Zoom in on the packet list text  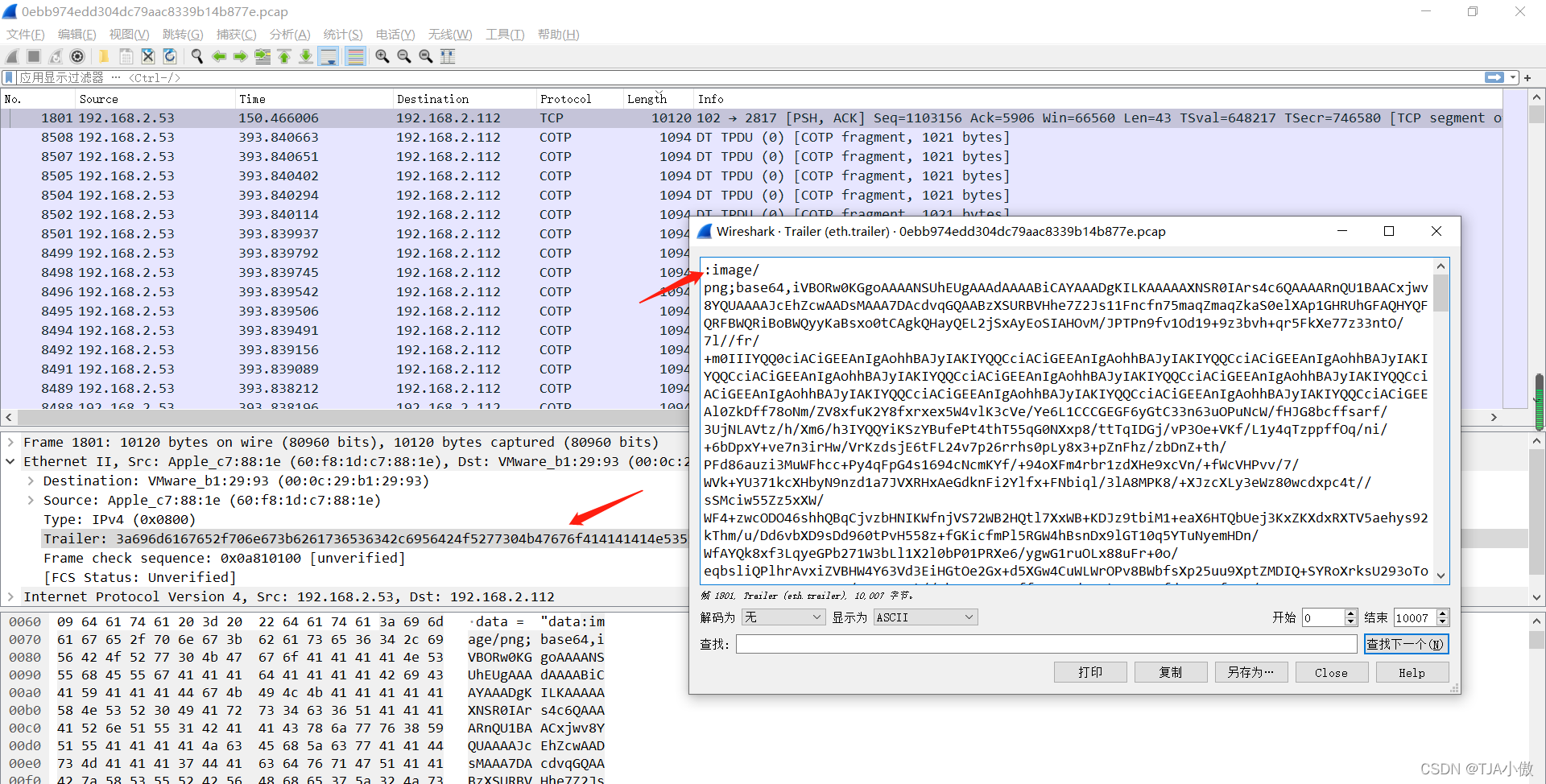[x=382, y=56]
